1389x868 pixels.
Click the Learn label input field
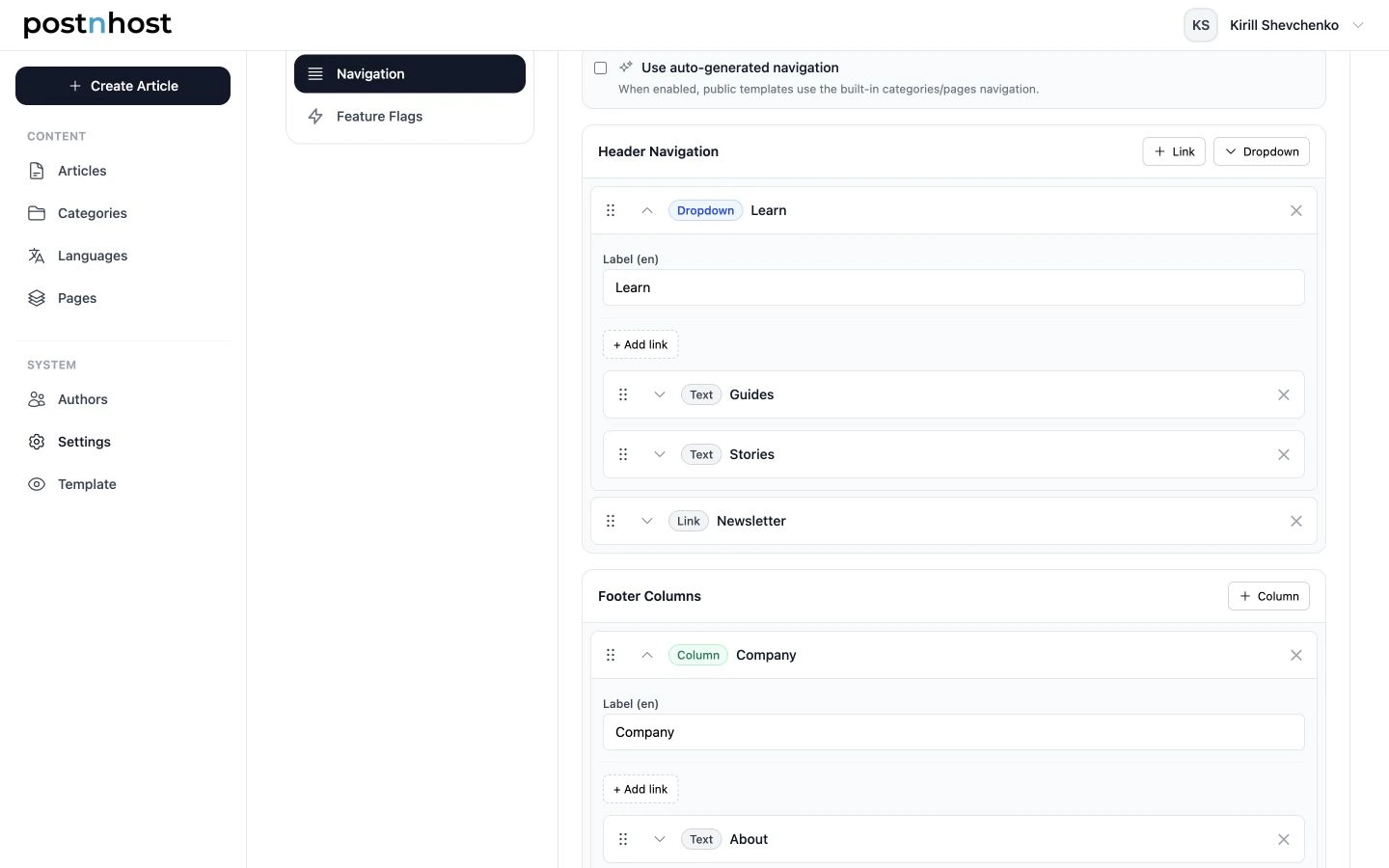[954, 287]
